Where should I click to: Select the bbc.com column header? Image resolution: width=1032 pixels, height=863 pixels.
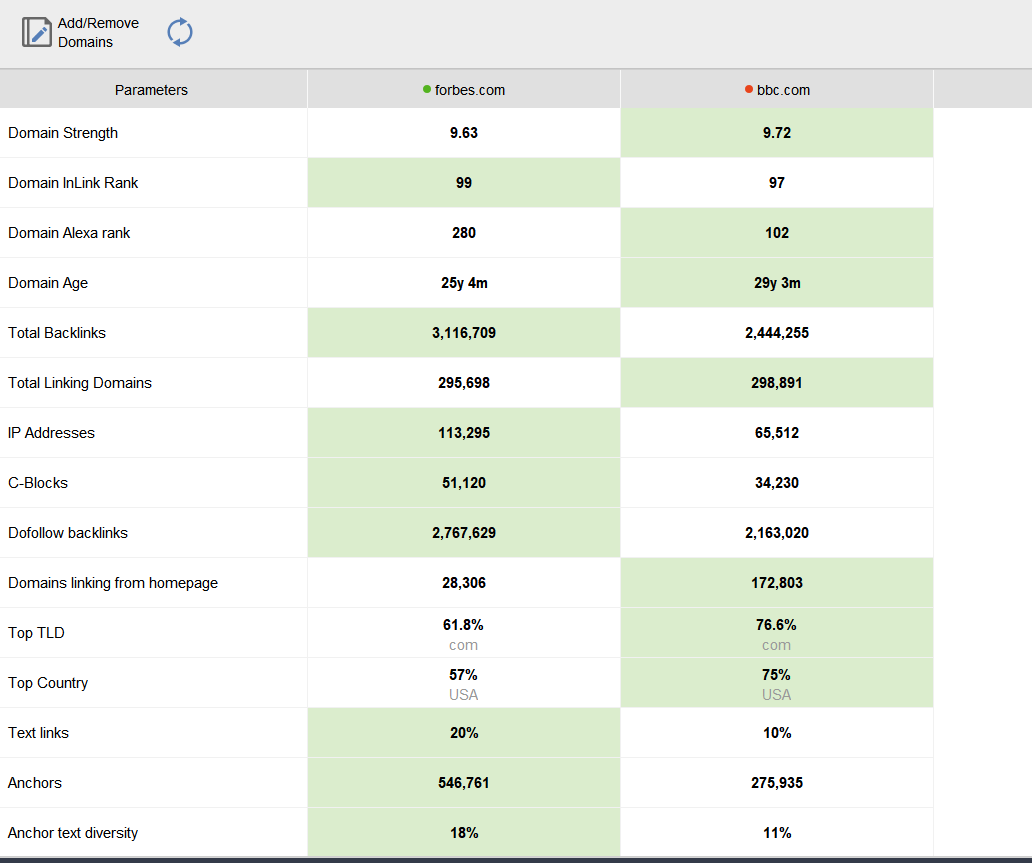coord(783,90)
